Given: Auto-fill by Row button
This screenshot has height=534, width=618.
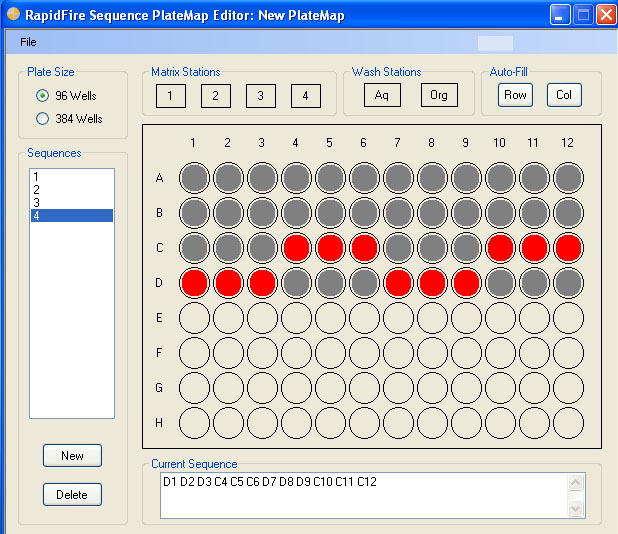Looking at the screenshot, I should click(515, 95).
